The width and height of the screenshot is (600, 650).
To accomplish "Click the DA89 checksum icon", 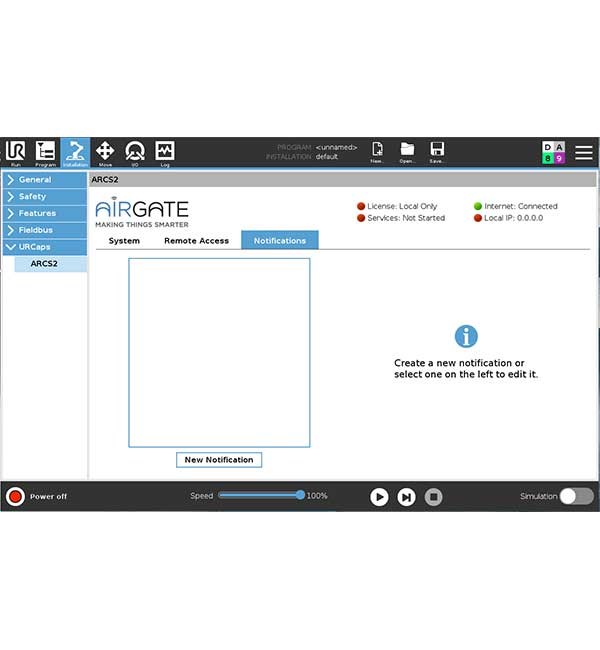I will point(553,153).
